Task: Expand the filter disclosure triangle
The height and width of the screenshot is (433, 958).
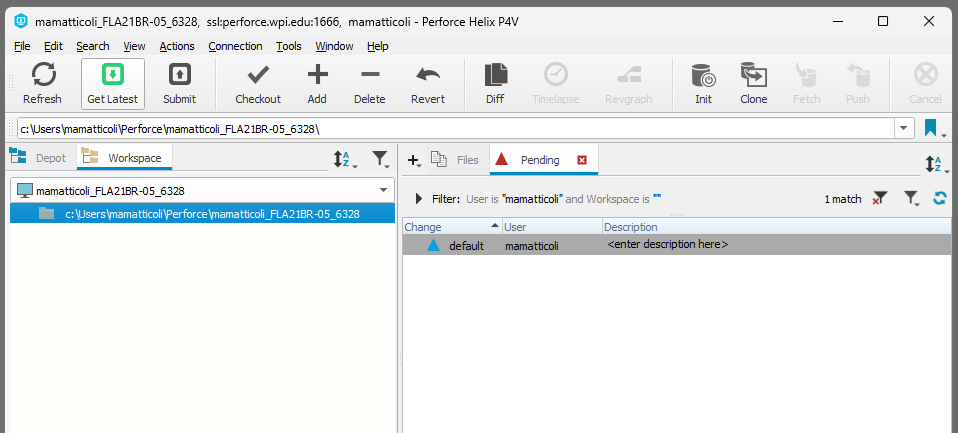Action: (x=419, y=199)
